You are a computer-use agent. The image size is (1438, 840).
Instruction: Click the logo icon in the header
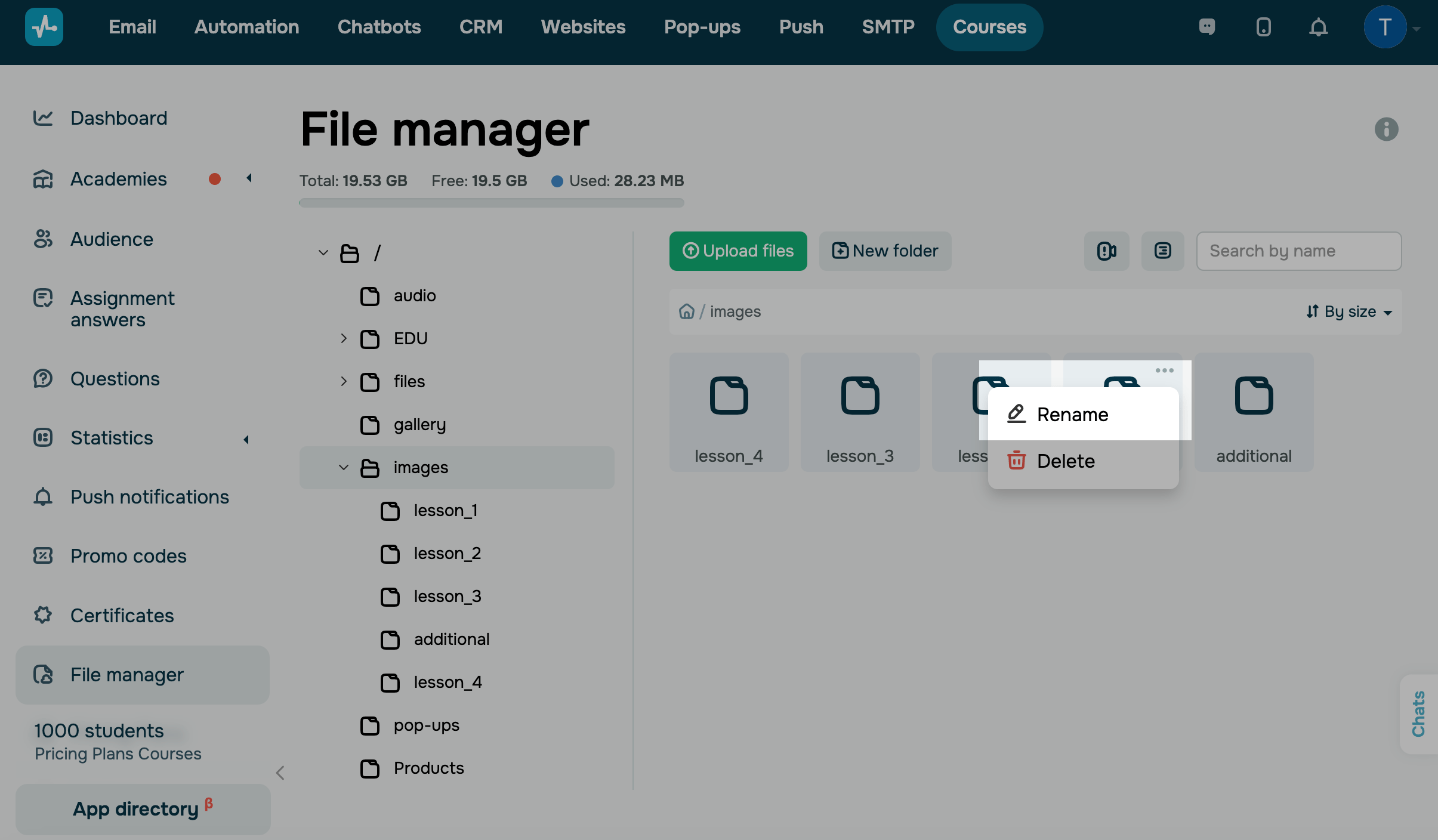pyautogui.click(x=44, y=27)
